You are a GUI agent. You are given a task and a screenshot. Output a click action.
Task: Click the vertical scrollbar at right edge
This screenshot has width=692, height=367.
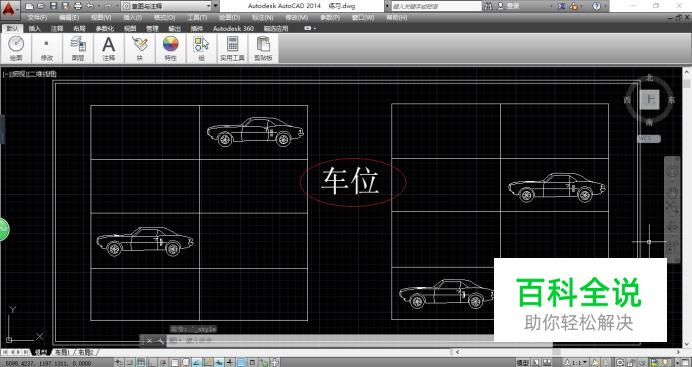pos(687,207)
